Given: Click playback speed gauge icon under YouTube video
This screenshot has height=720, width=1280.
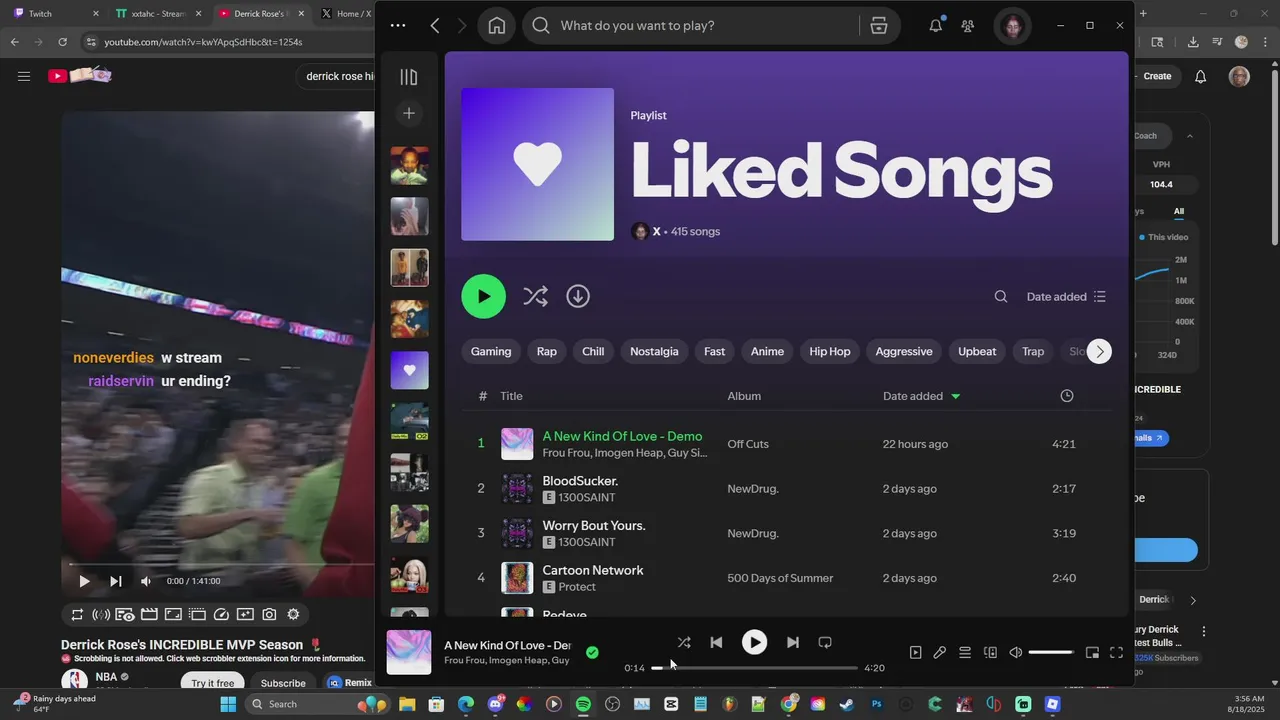Looking at the screenshot, I should (x=221, y=615).
